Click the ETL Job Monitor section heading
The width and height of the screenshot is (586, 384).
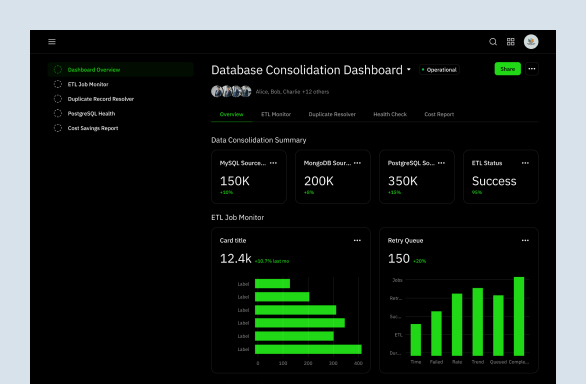click(237, 217)
